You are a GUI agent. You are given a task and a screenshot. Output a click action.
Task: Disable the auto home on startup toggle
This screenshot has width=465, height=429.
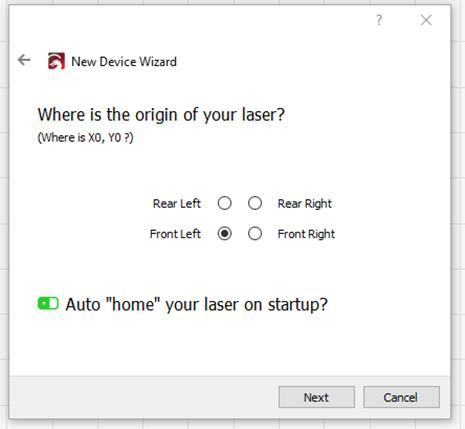click(48, 303)
